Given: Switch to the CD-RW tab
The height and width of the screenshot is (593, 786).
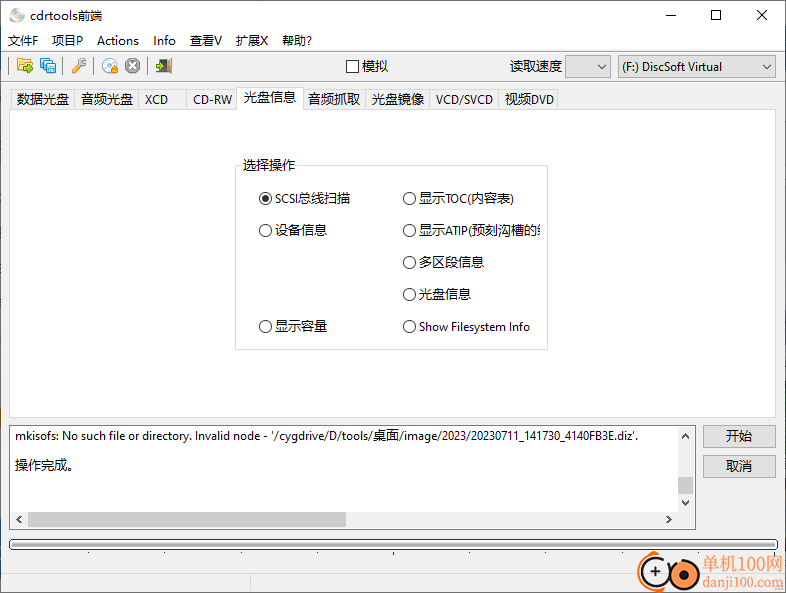Looking at the screenshot, I should (213, 99).
